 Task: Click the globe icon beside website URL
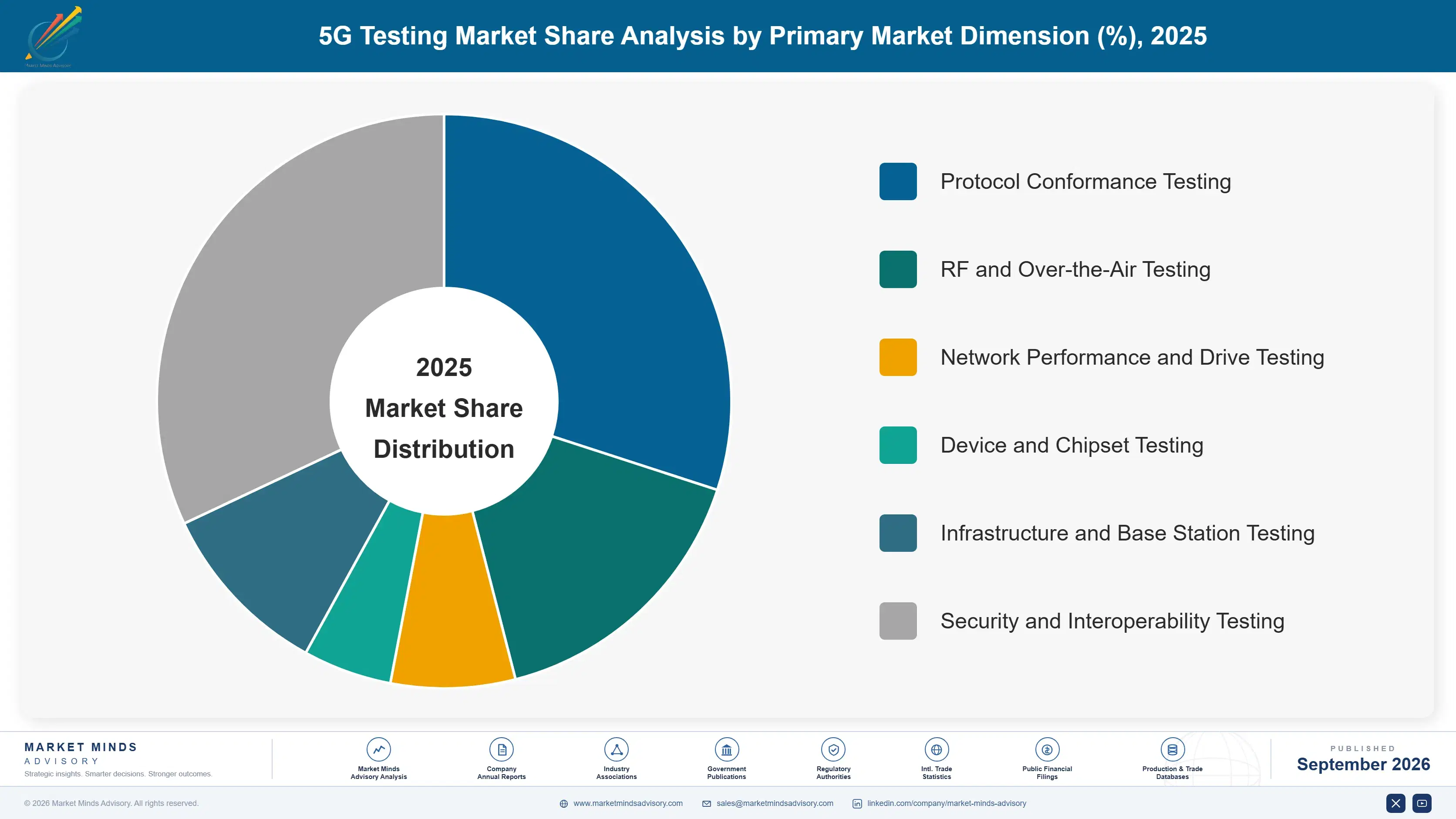click(563, 804)
